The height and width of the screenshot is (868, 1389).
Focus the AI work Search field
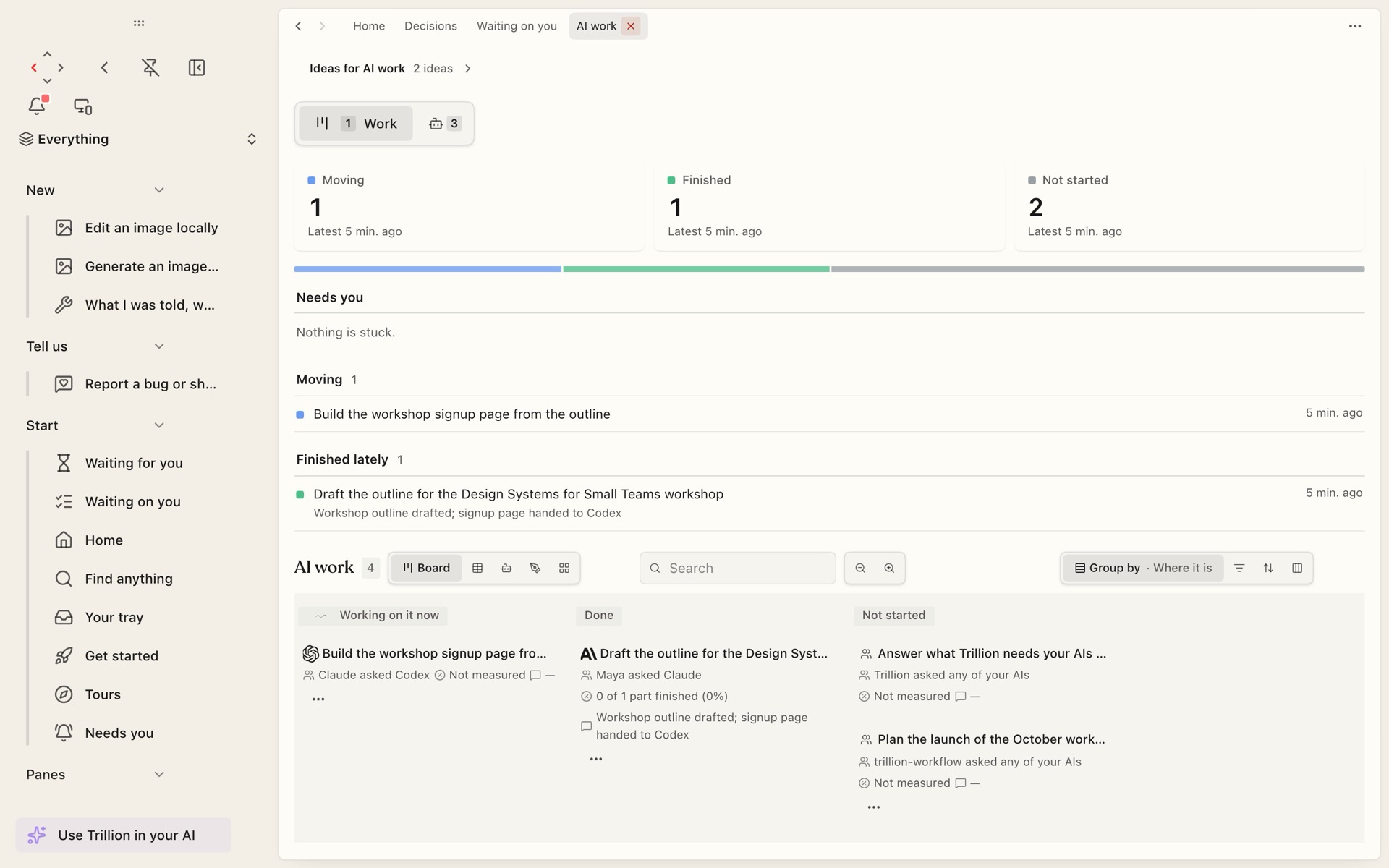[x=738, y=568]
